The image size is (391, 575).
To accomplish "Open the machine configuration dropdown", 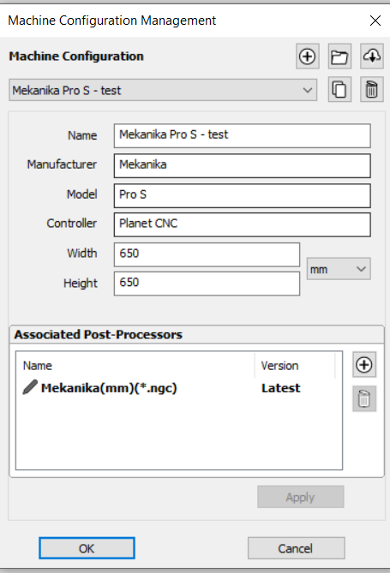I will (163, 90).
